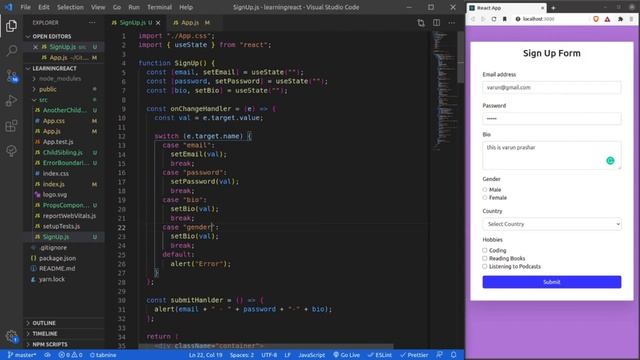640x360 pixels.
Task: Click the editor vertical scrollbar
Action: (x=460, y=57)
